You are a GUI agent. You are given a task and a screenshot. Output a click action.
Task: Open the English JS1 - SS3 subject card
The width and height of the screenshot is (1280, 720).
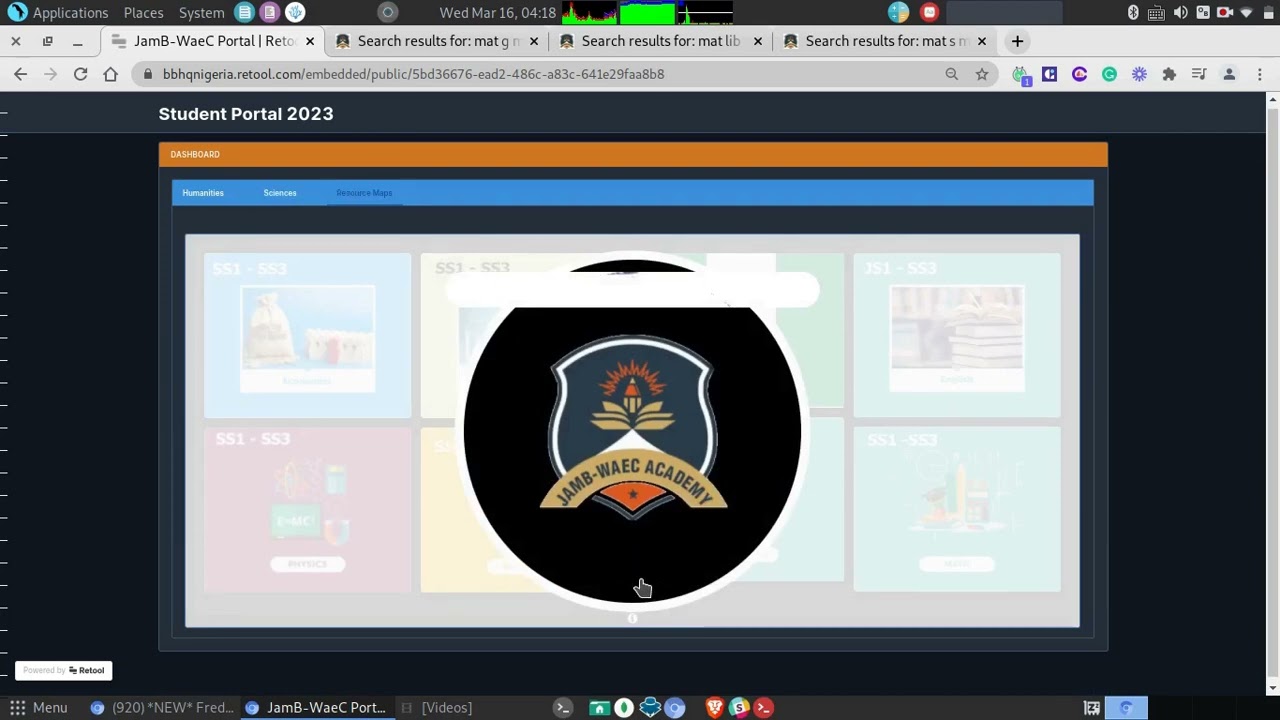pos(957,335)
